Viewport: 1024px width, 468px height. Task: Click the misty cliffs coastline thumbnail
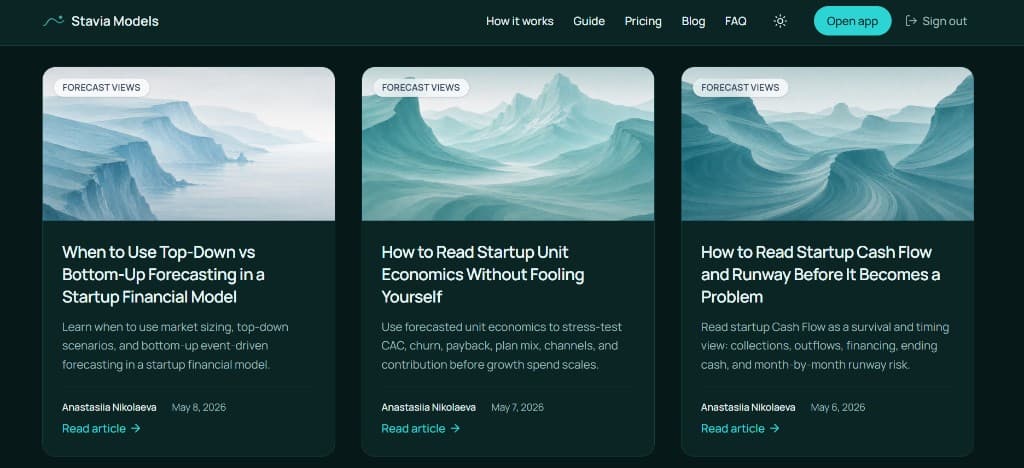[x=189, y=144]
